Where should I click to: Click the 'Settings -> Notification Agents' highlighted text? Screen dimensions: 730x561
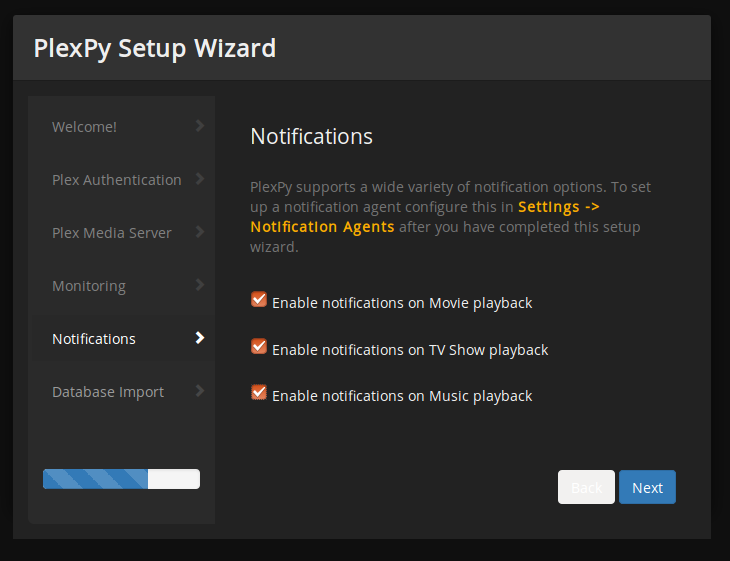click(425, 216)
